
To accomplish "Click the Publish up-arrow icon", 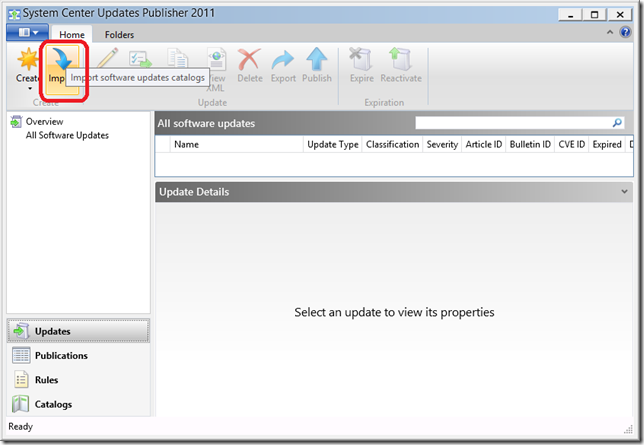I will pyautogui.click(x=317, y=59).
